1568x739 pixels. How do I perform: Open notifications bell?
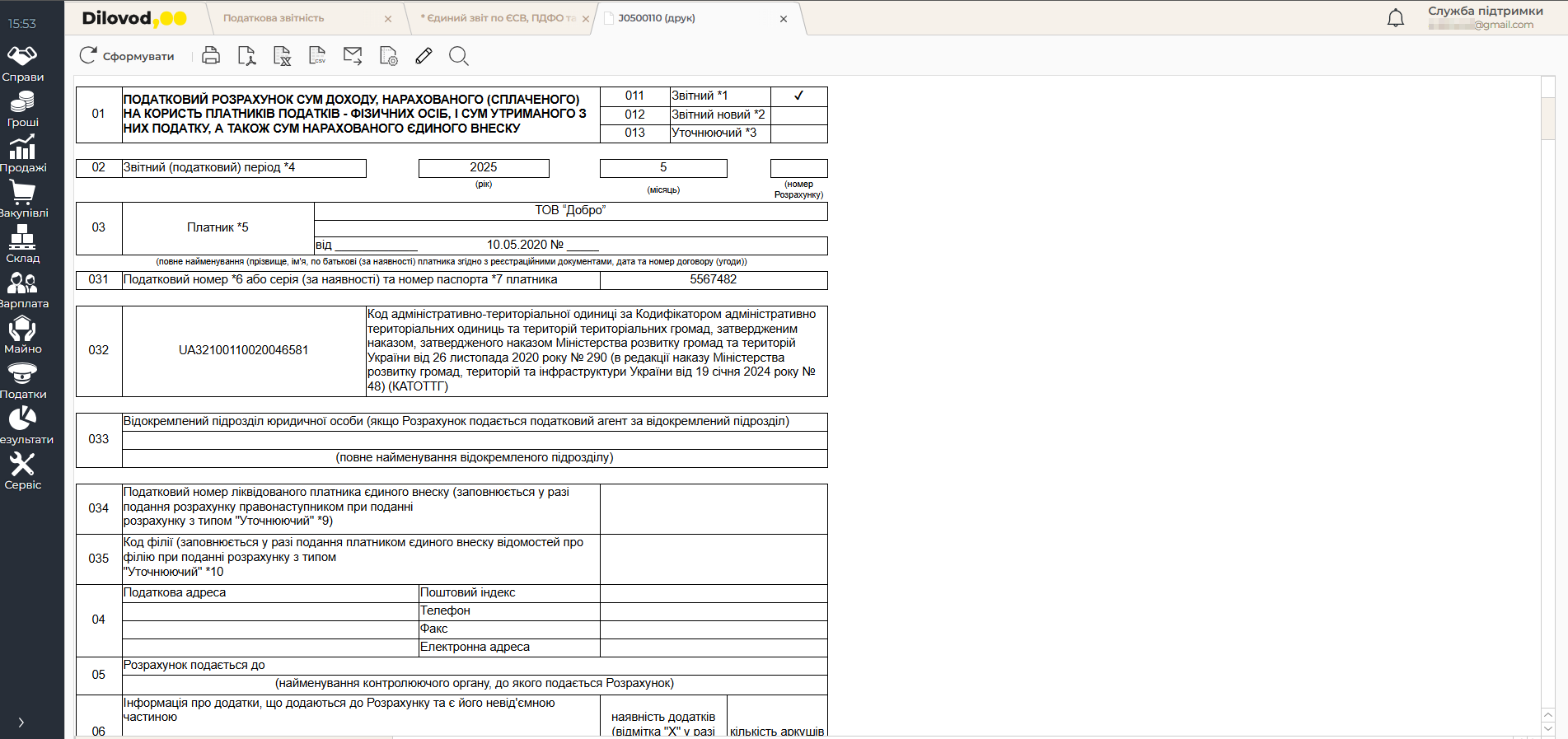click(x=1395, y=18)
